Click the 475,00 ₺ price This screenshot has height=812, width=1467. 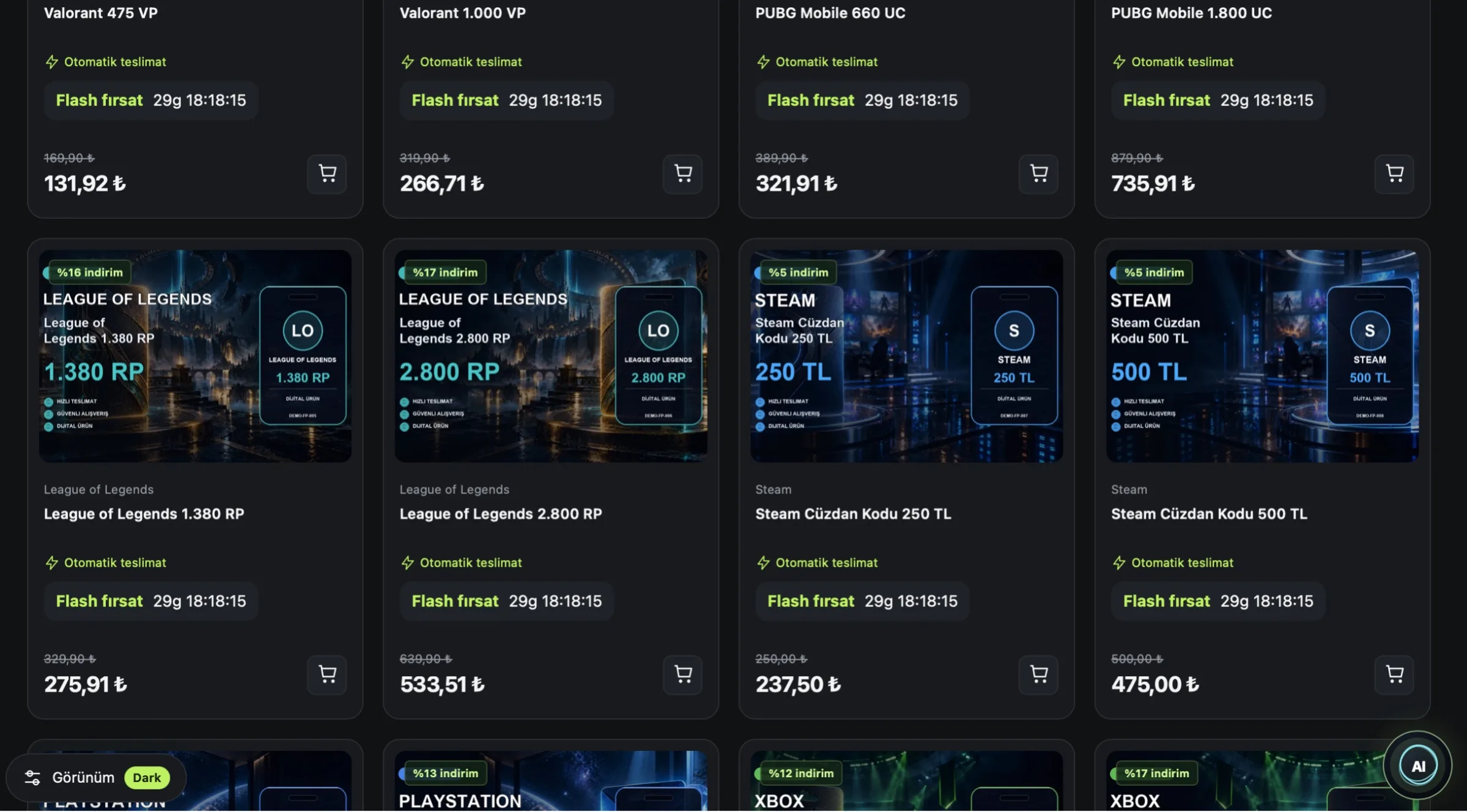coord(1155,684)
